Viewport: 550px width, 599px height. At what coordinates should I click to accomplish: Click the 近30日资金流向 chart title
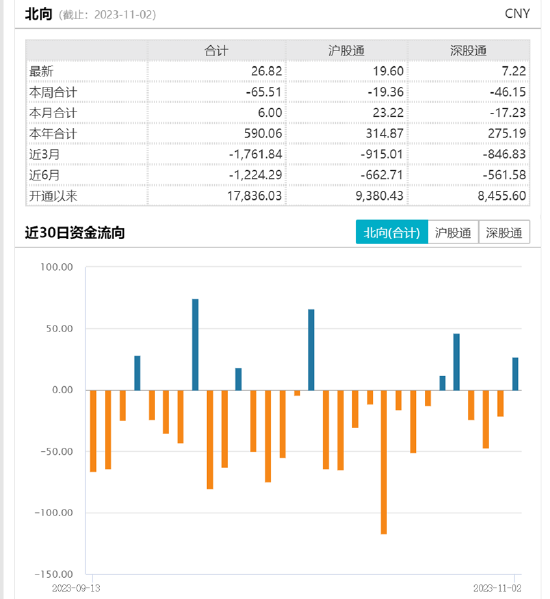tap(75, 232)
